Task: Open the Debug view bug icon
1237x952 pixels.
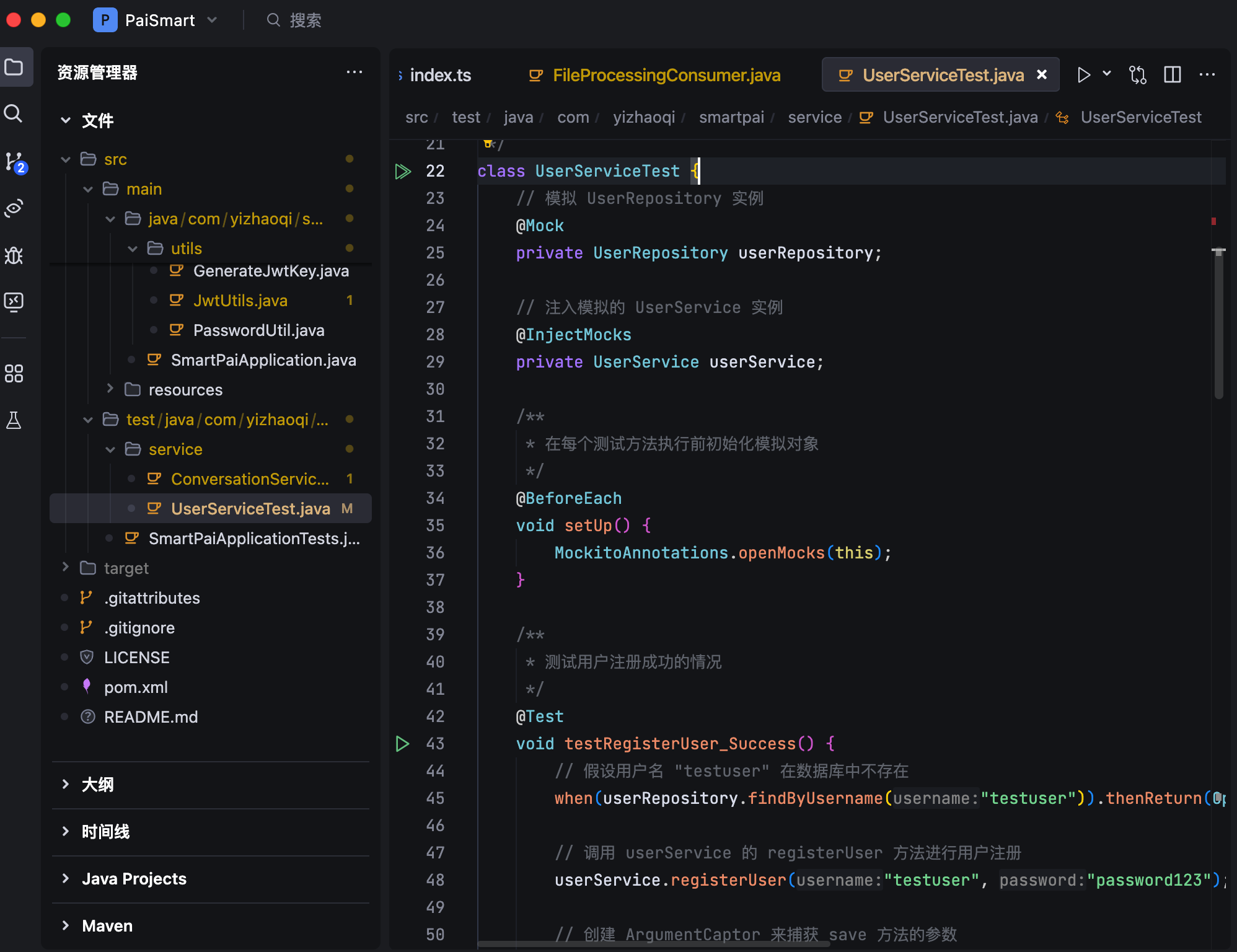Action: [x=14, y=255]
